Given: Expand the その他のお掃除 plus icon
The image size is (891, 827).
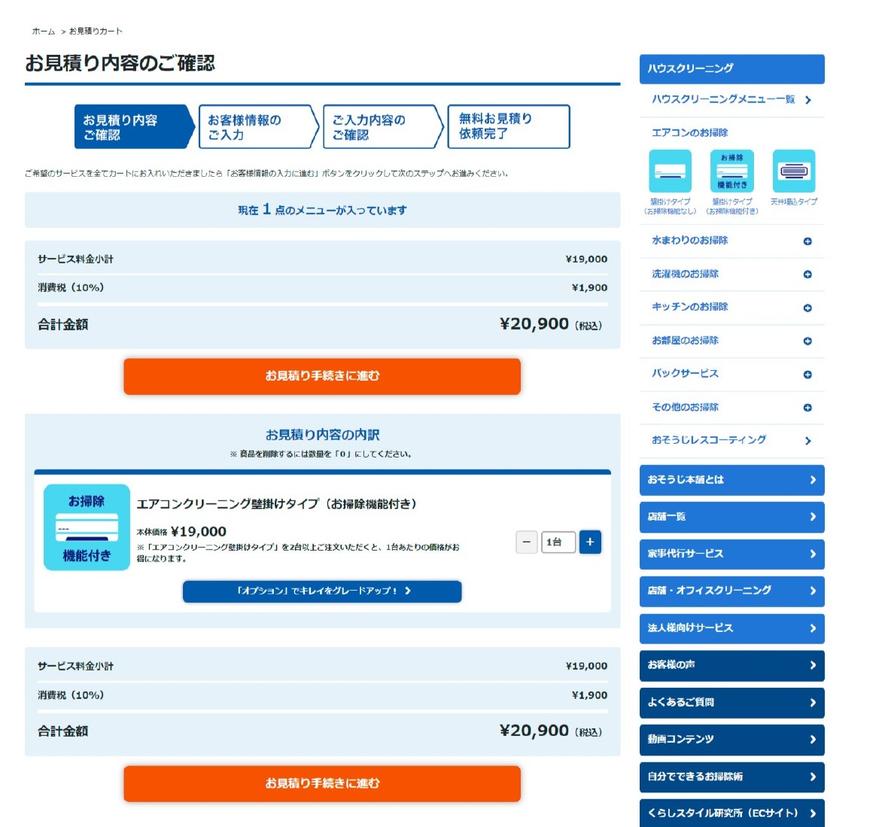Looking at the screenshot, I should (808, 408).
